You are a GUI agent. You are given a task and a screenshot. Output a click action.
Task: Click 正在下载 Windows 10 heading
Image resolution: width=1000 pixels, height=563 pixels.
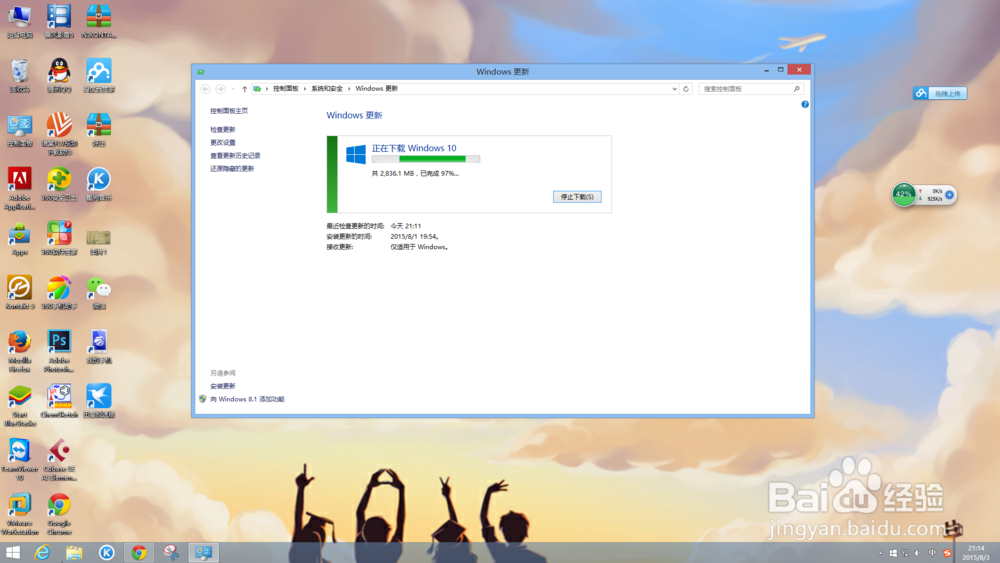coord(414,148)
